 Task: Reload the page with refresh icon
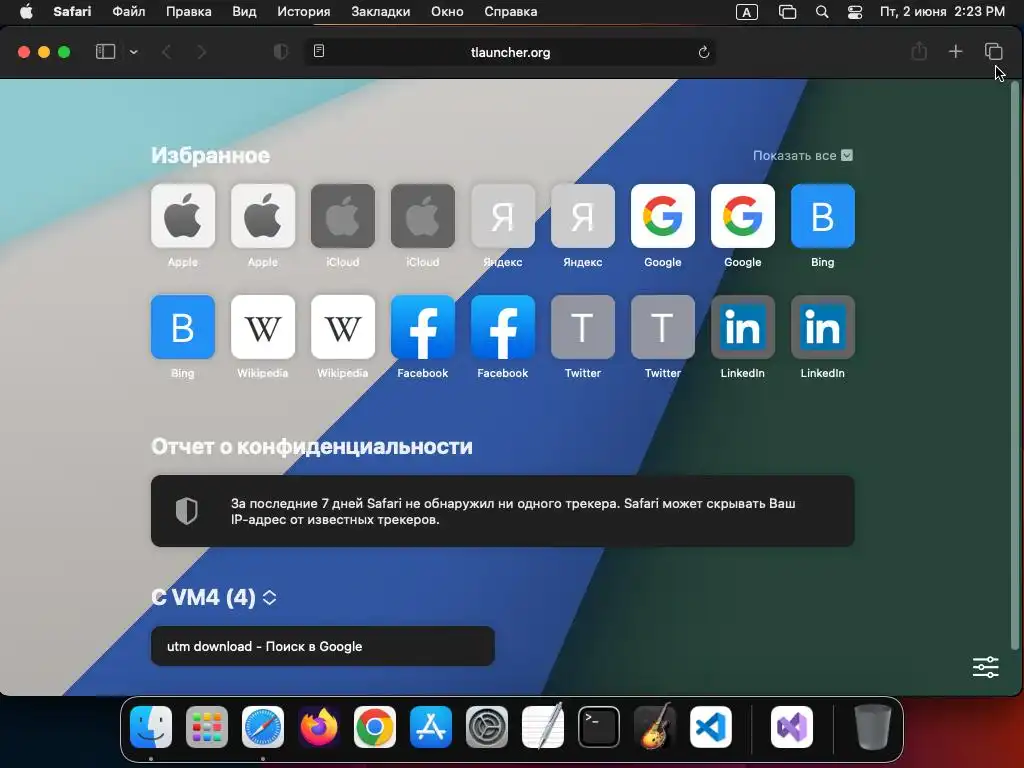703,52
